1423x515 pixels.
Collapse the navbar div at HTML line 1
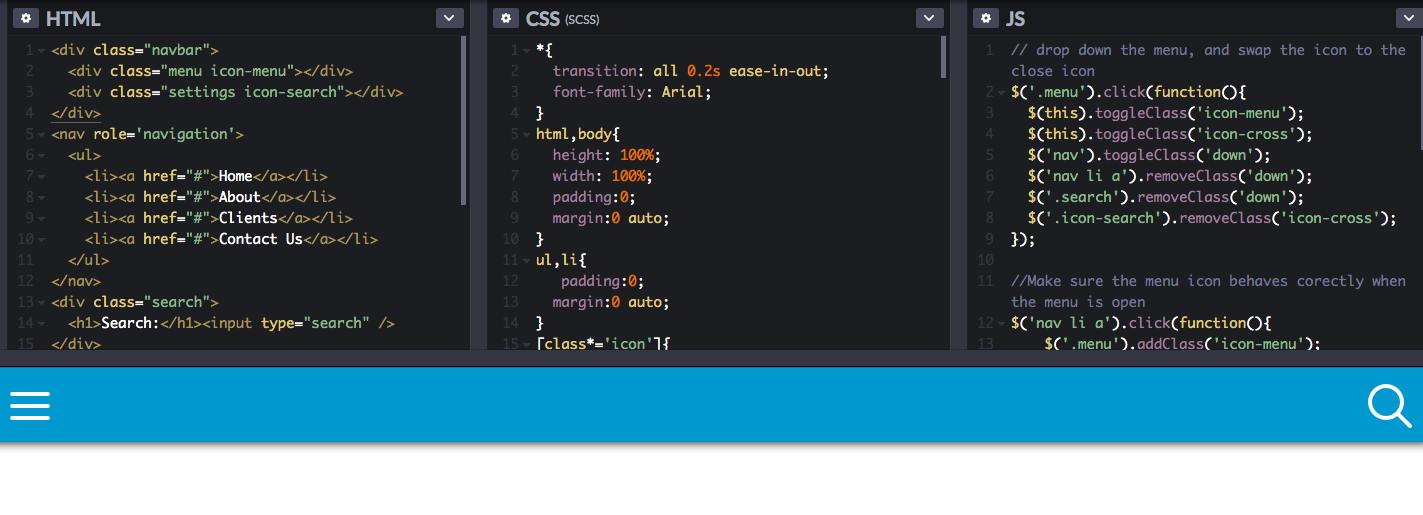(x=41, y=50)
